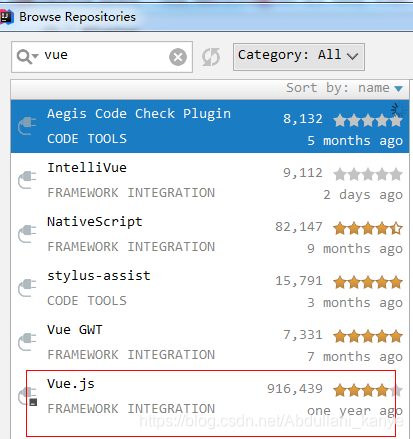Select the stylus-assist plugin entry

(x=210, y=288)
